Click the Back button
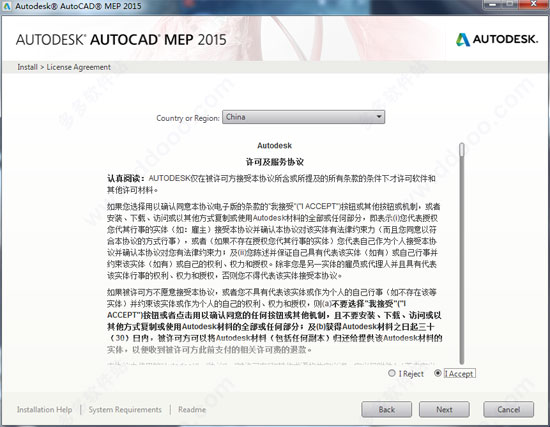The image size is (550, 427). (387, 409)
